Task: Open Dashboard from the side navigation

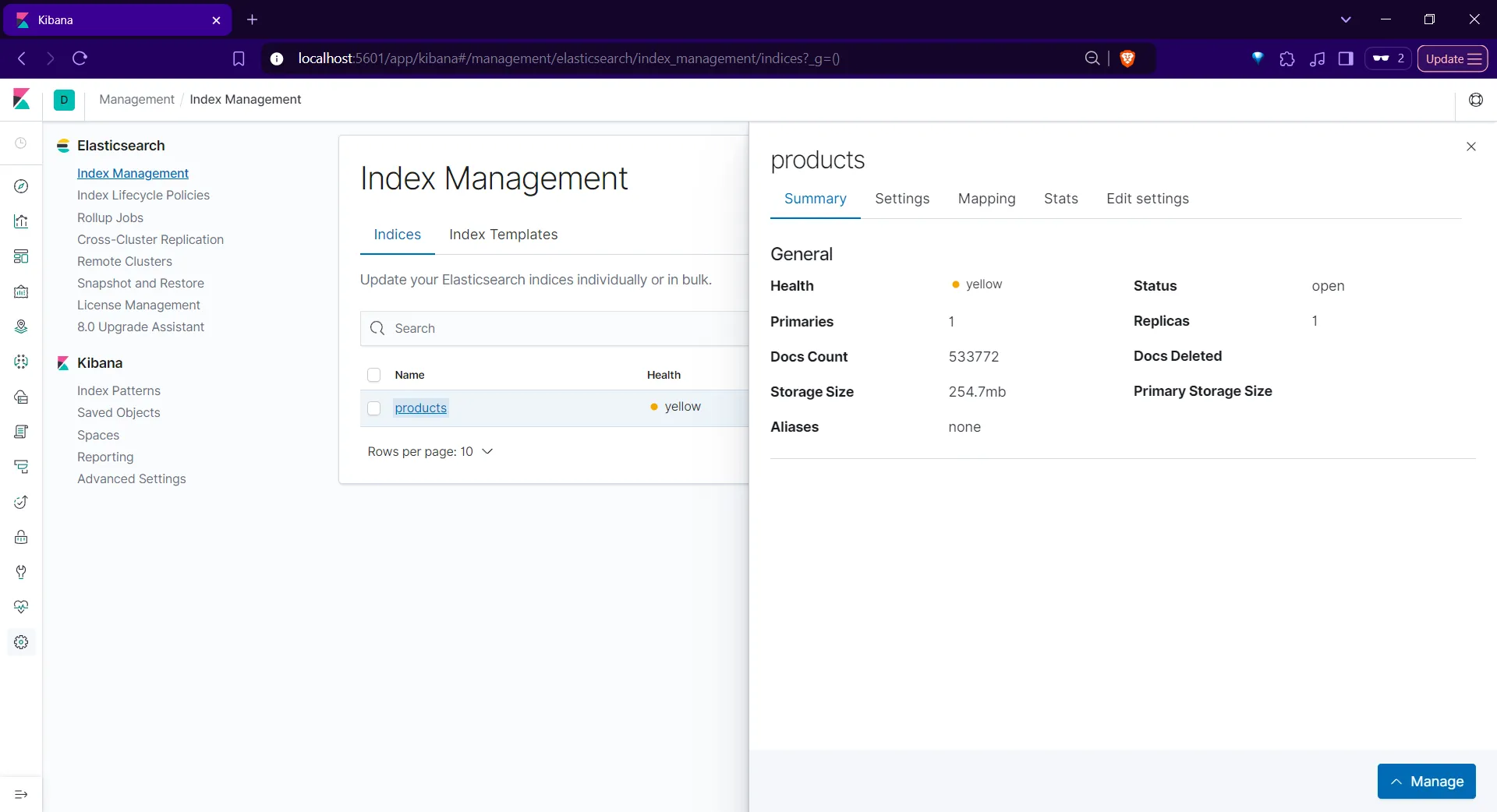Action: [x=21, y=256]
